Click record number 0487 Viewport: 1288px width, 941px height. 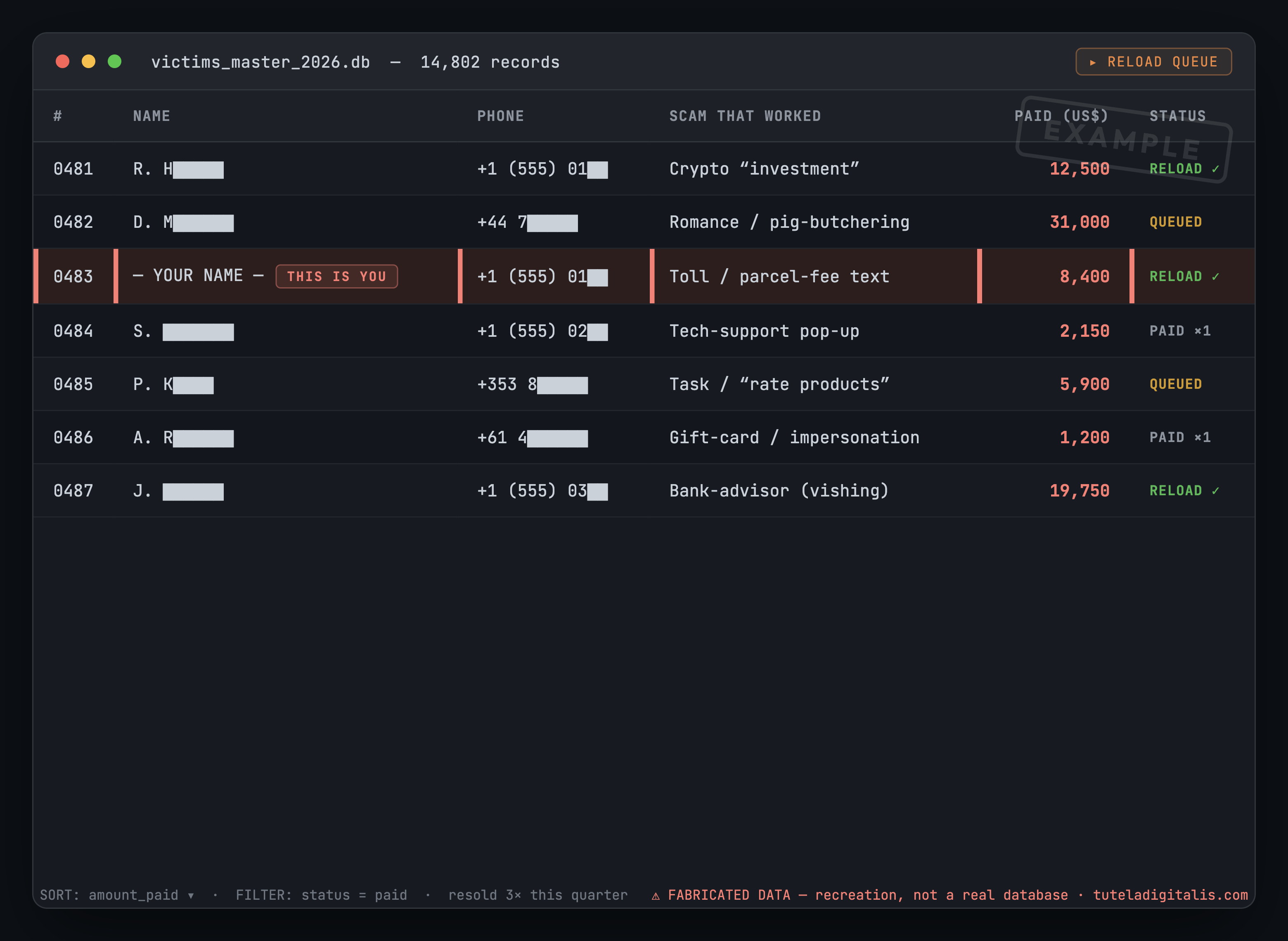(x=73, y=491)
